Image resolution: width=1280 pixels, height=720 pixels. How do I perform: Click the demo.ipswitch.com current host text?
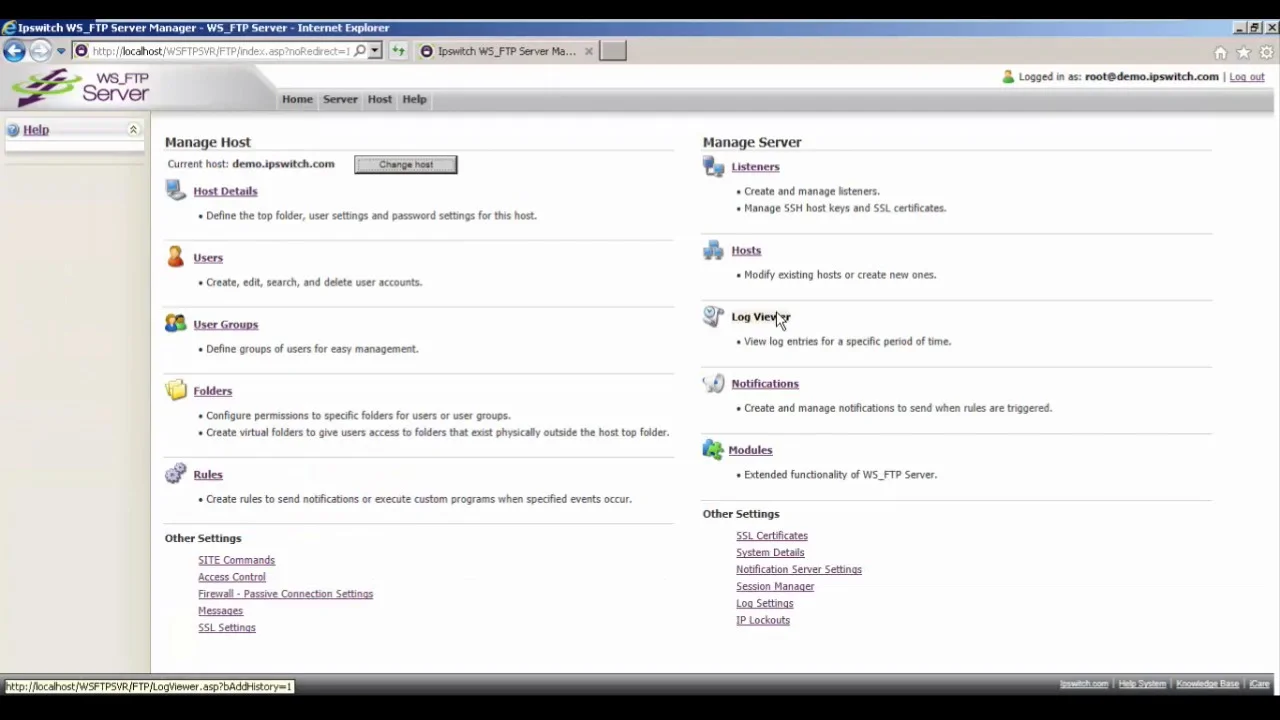pyautogui.click(x=283, y=164)
